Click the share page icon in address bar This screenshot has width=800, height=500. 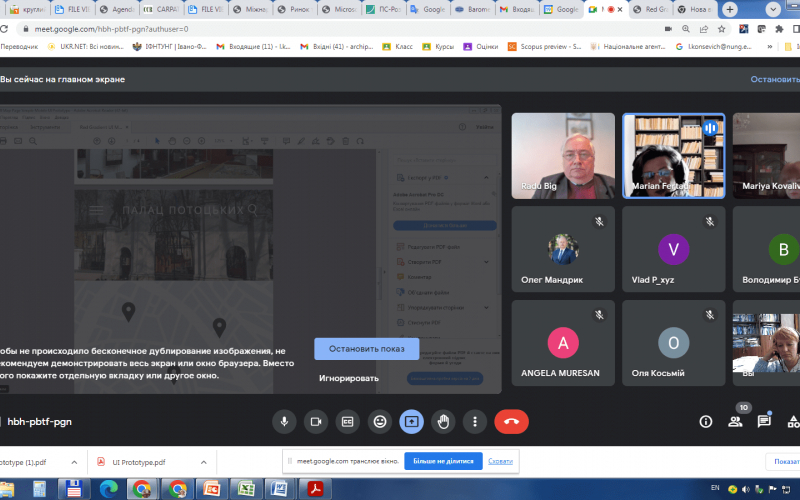(704, 29)
